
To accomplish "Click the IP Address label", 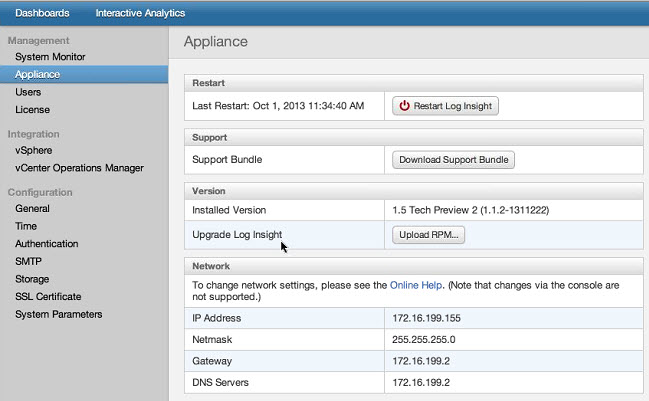I will 216,318.
